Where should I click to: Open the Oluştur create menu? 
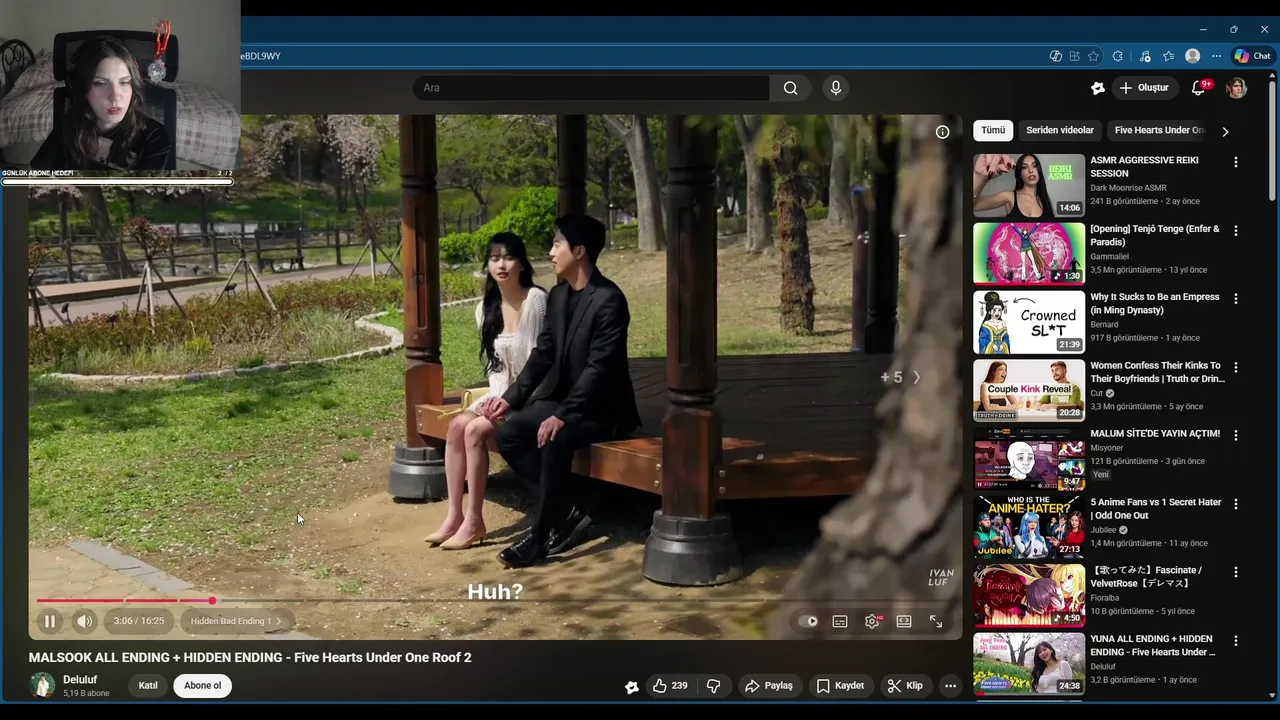pyautogui.click(x=1145, y=88)
